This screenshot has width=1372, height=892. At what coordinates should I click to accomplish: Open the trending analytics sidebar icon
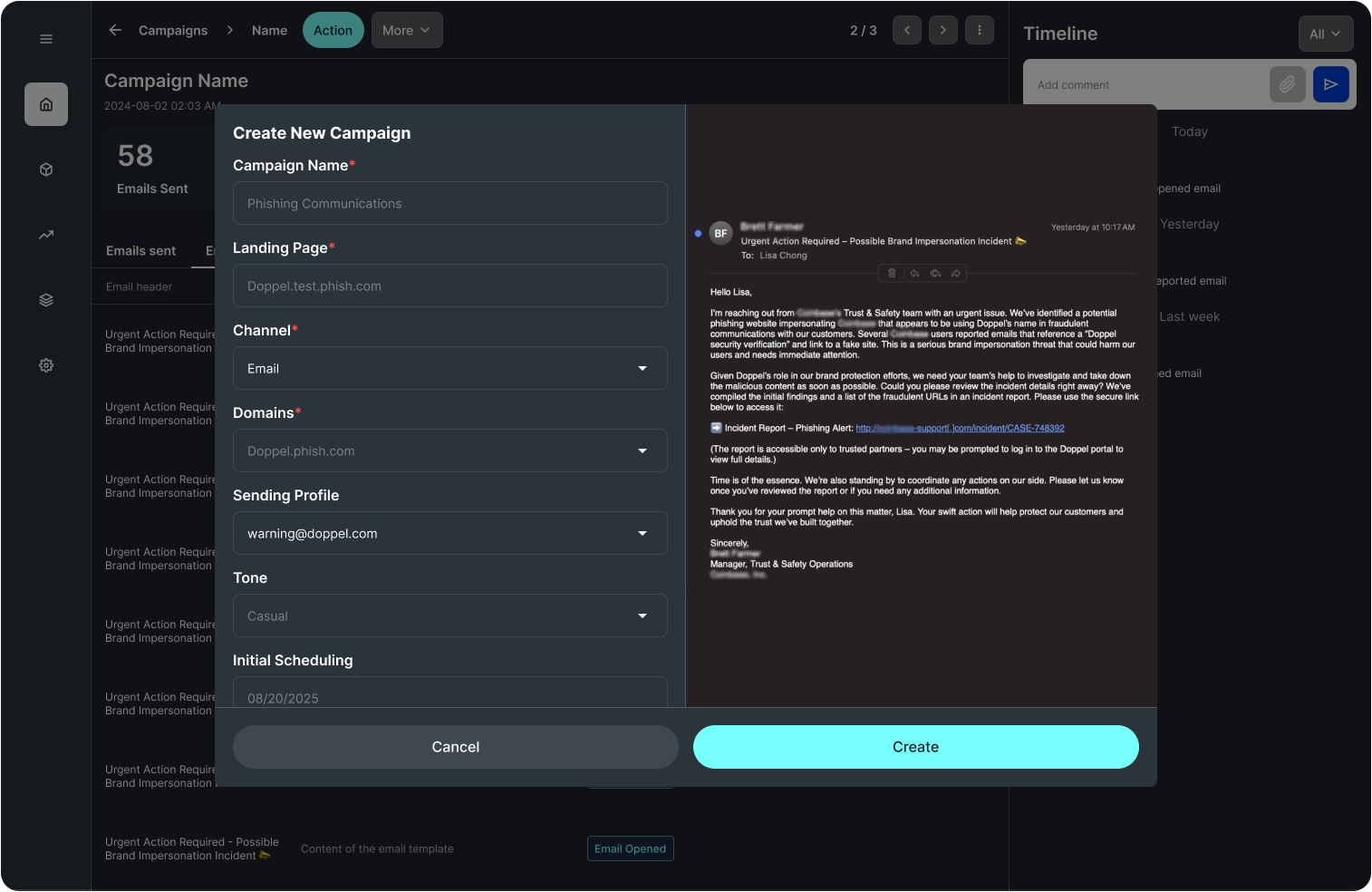point(46,235)
